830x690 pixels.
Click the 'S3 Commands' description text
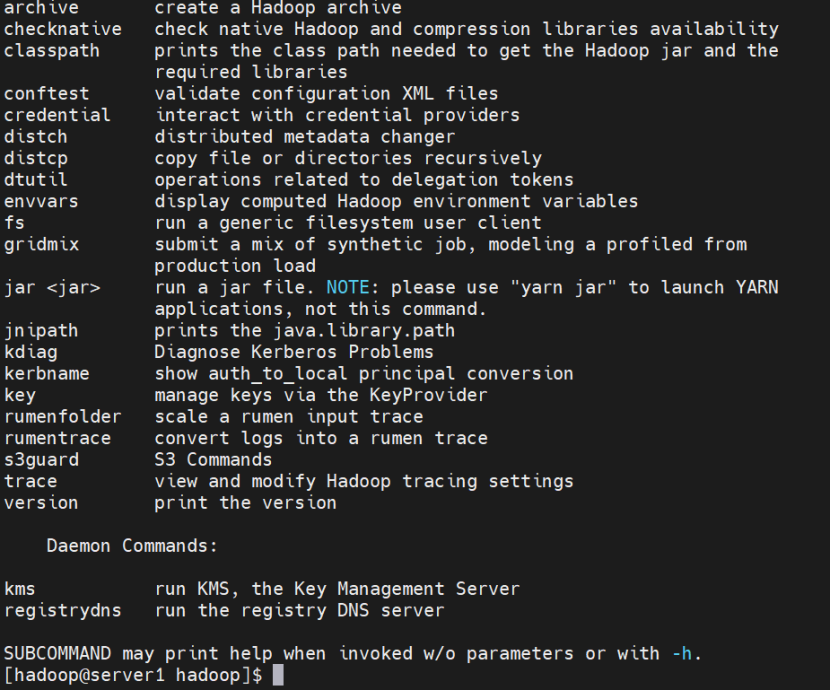[213, 459]
